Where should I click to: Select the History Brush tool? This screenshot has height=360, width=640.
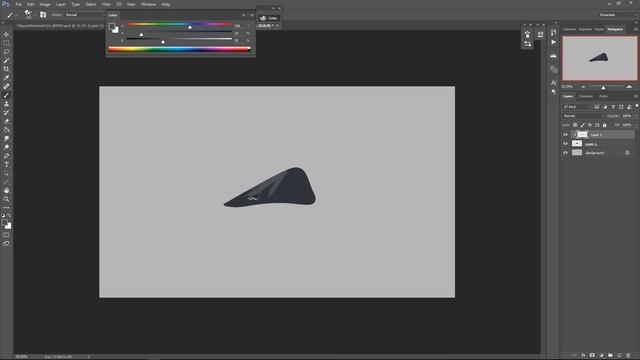6,112
